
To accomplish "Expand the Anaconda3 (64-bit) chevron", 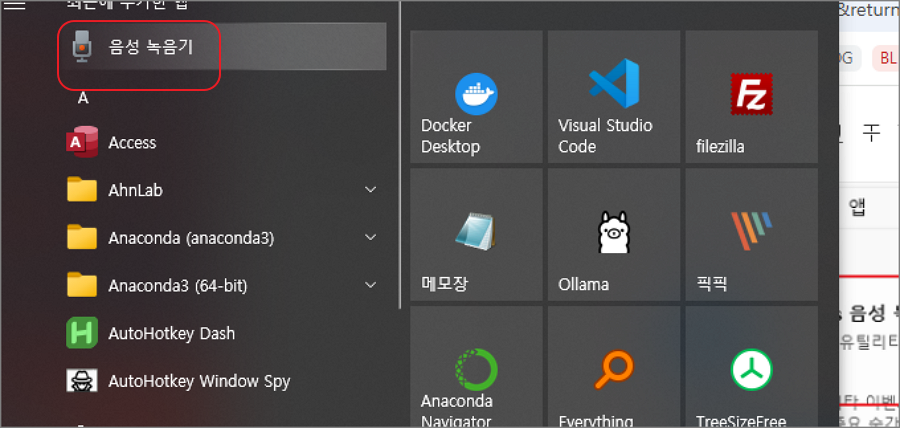I will click(x=371, y=285).
